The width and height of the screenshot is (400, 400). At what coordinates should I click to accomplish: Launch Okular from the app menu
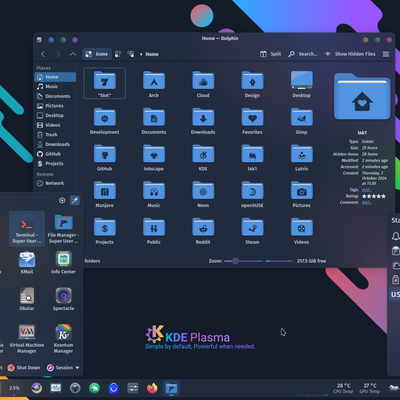click(x=27, y=299)
